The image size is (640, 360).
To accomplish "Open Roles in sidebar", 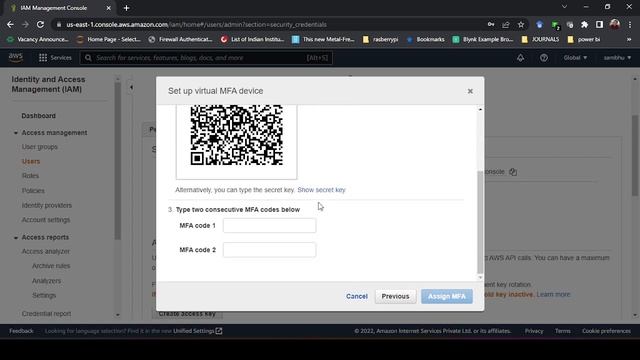I will 30,176.
